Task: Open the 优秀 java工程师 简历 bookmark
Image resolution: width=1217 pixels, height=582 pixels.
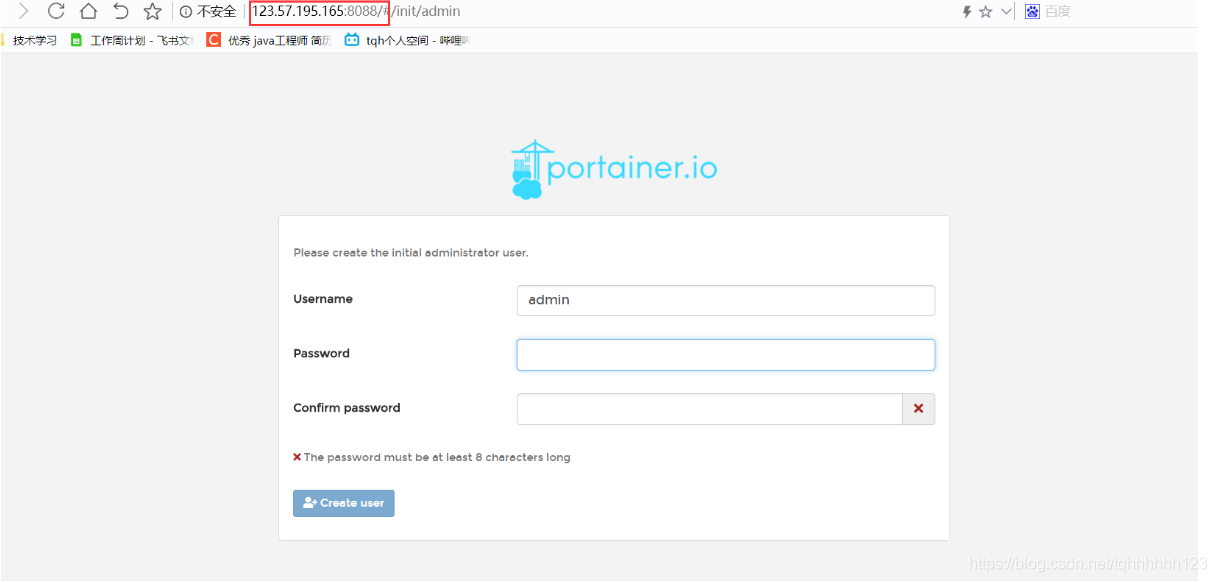Action: coord(269,40)
